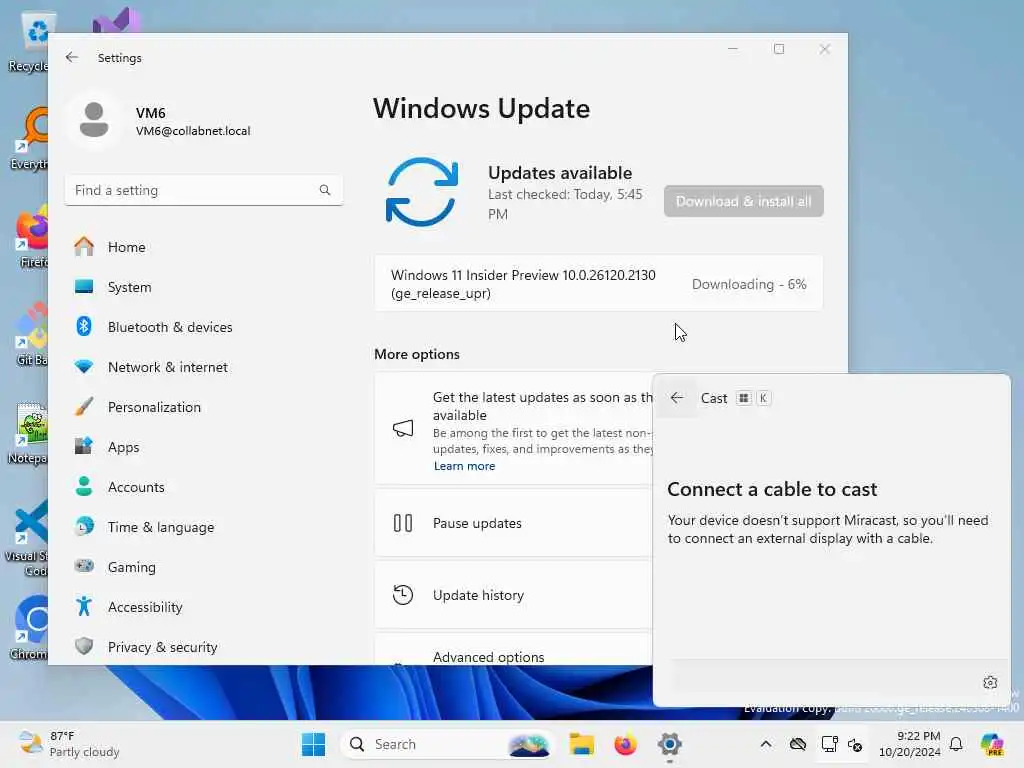The height and width of the screenshot is (768, 1024).
Task: Open the VM6 account profile picture
Action: click(x=94, y=120)
